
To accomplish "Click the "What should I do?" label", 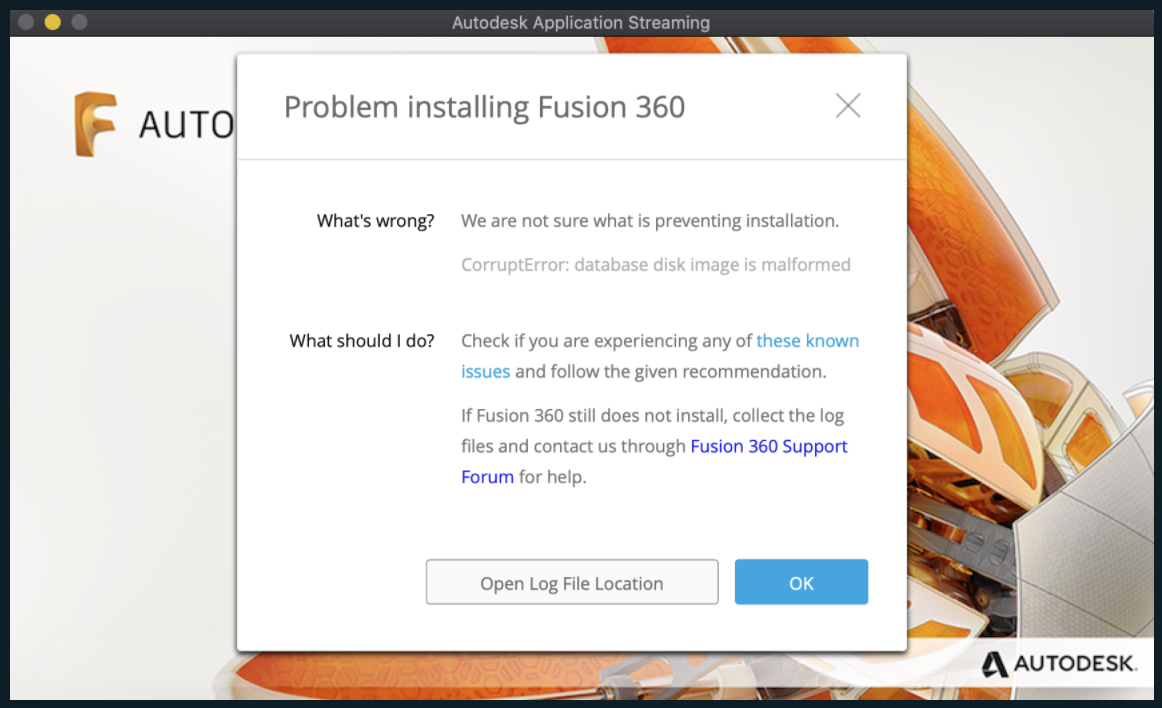I will (362, 341).
